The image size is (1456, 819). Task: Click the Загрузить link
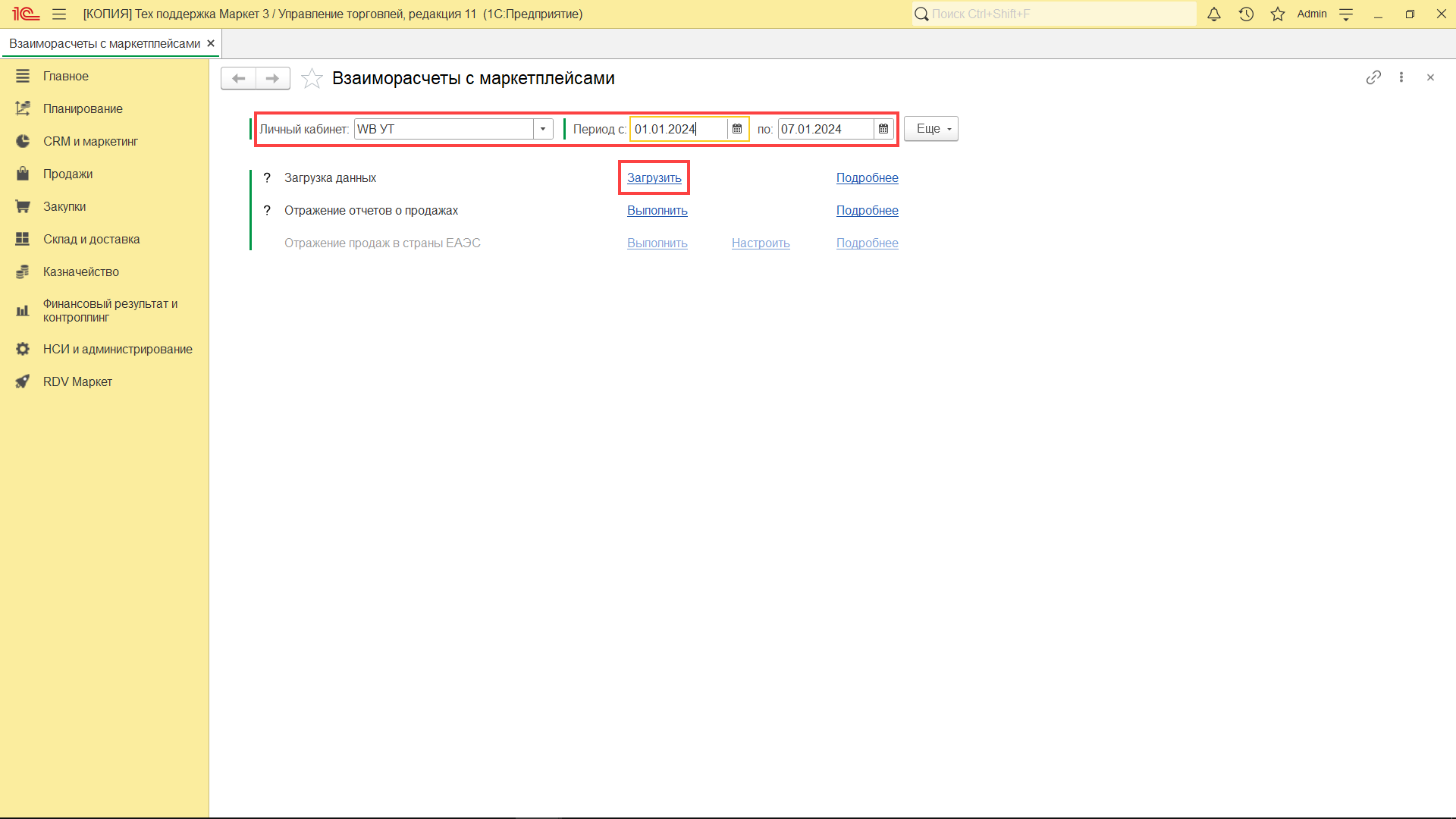click(654, 178)
